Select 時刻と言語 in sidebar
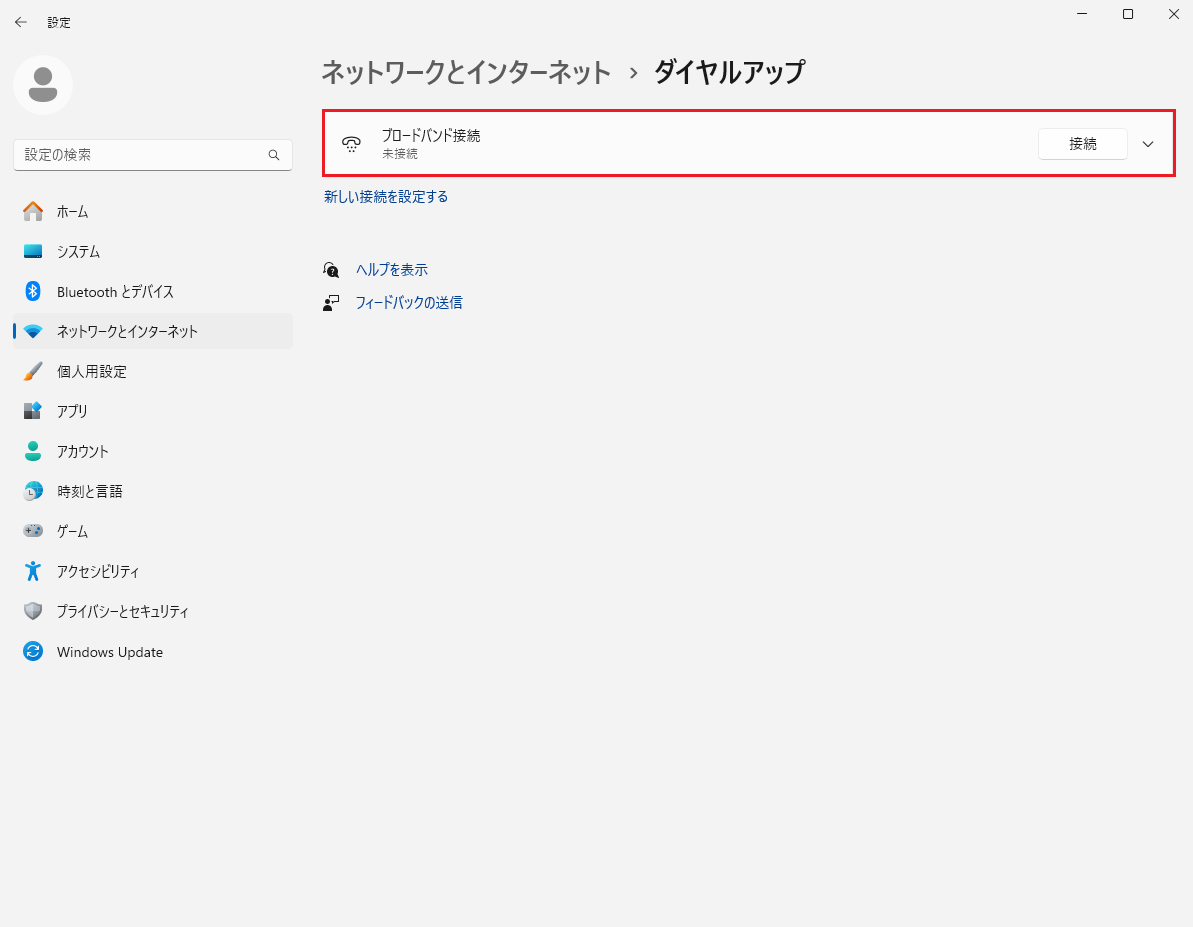This screenshot has width=1193, height=927. pyautogui.click(x=31, y=491)
